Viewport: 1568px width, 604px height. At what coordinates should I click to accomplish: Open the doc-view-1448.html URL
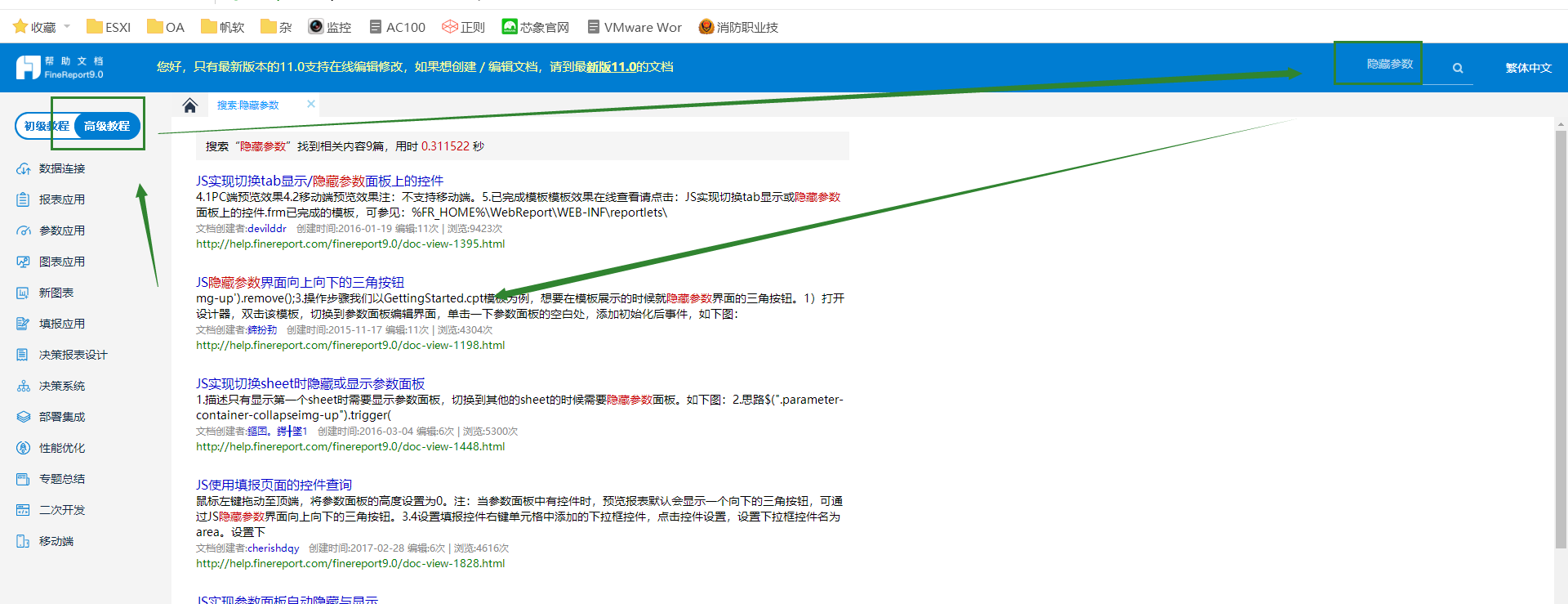click(x=350, y=446)
